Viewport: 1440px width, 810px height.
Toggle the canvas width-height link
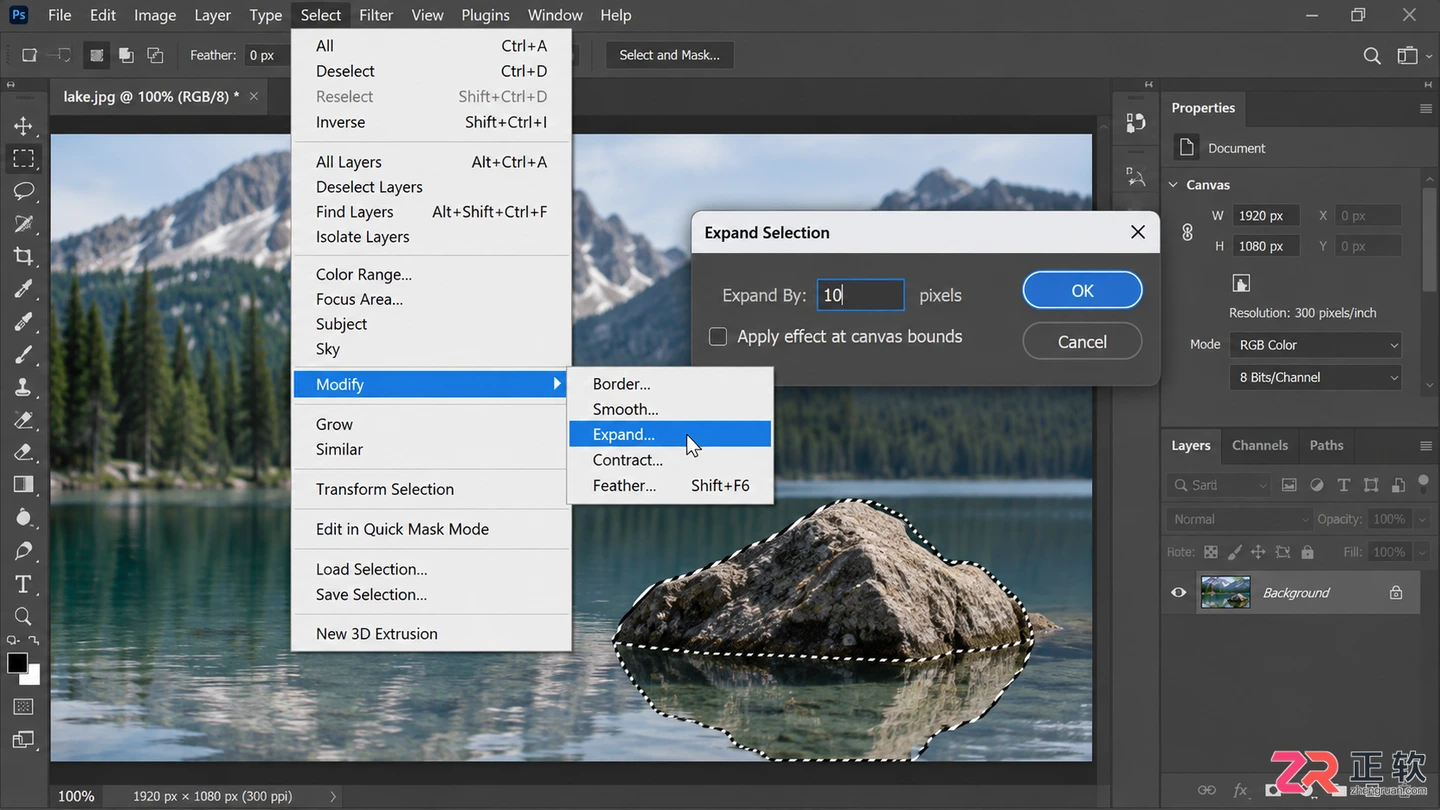[x=1188, y=232]
